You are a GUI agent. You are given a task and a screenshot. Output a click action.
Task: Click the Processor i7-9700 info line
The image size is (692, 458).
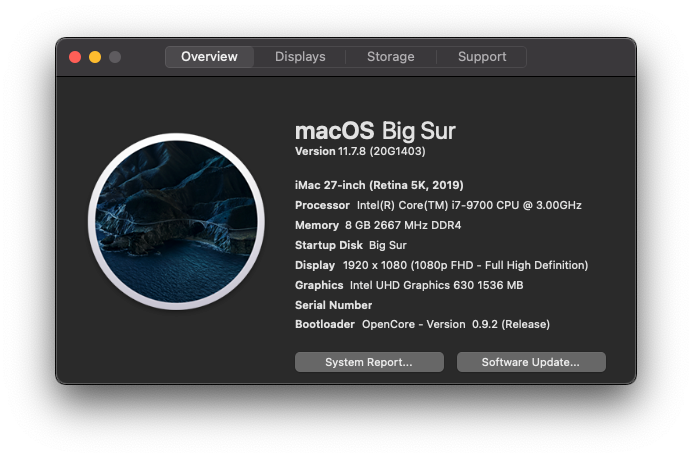tap(438, 205)
